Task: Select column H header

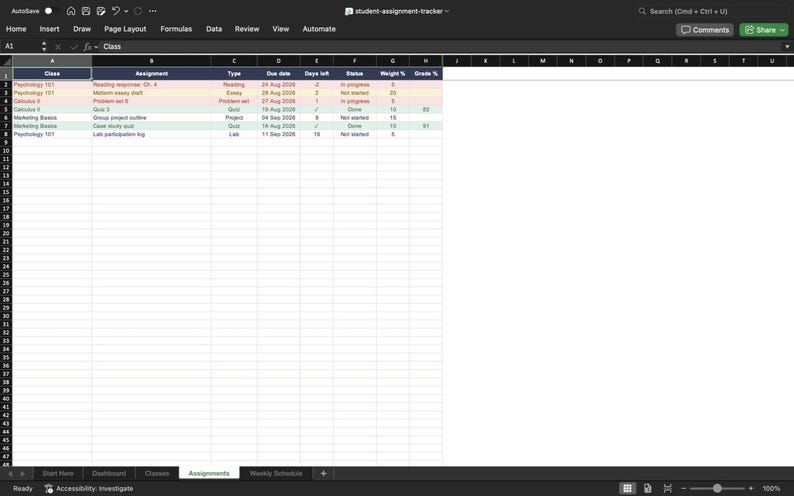Action: coord(426,61)
